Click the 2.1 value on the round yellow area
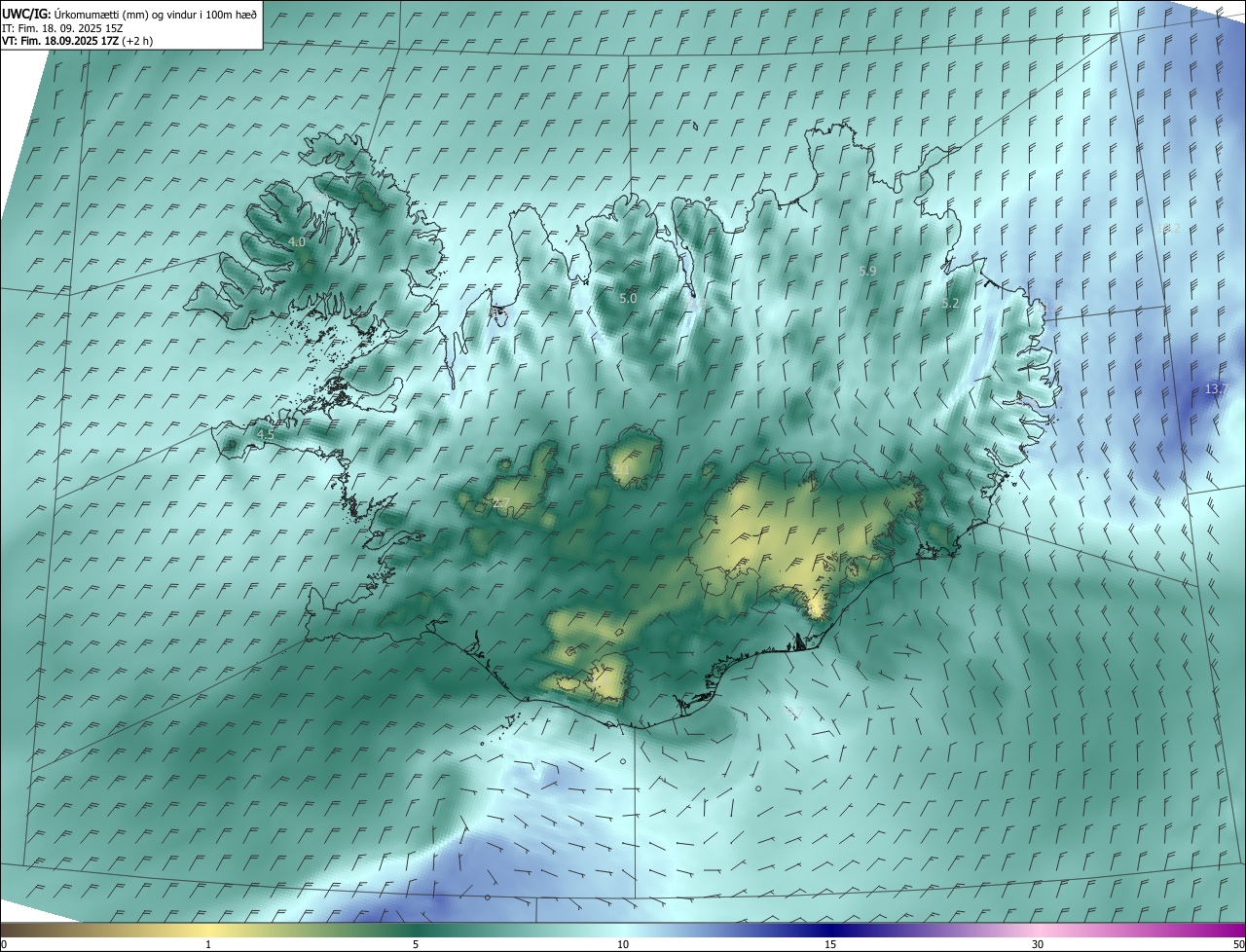 point(621,470)
